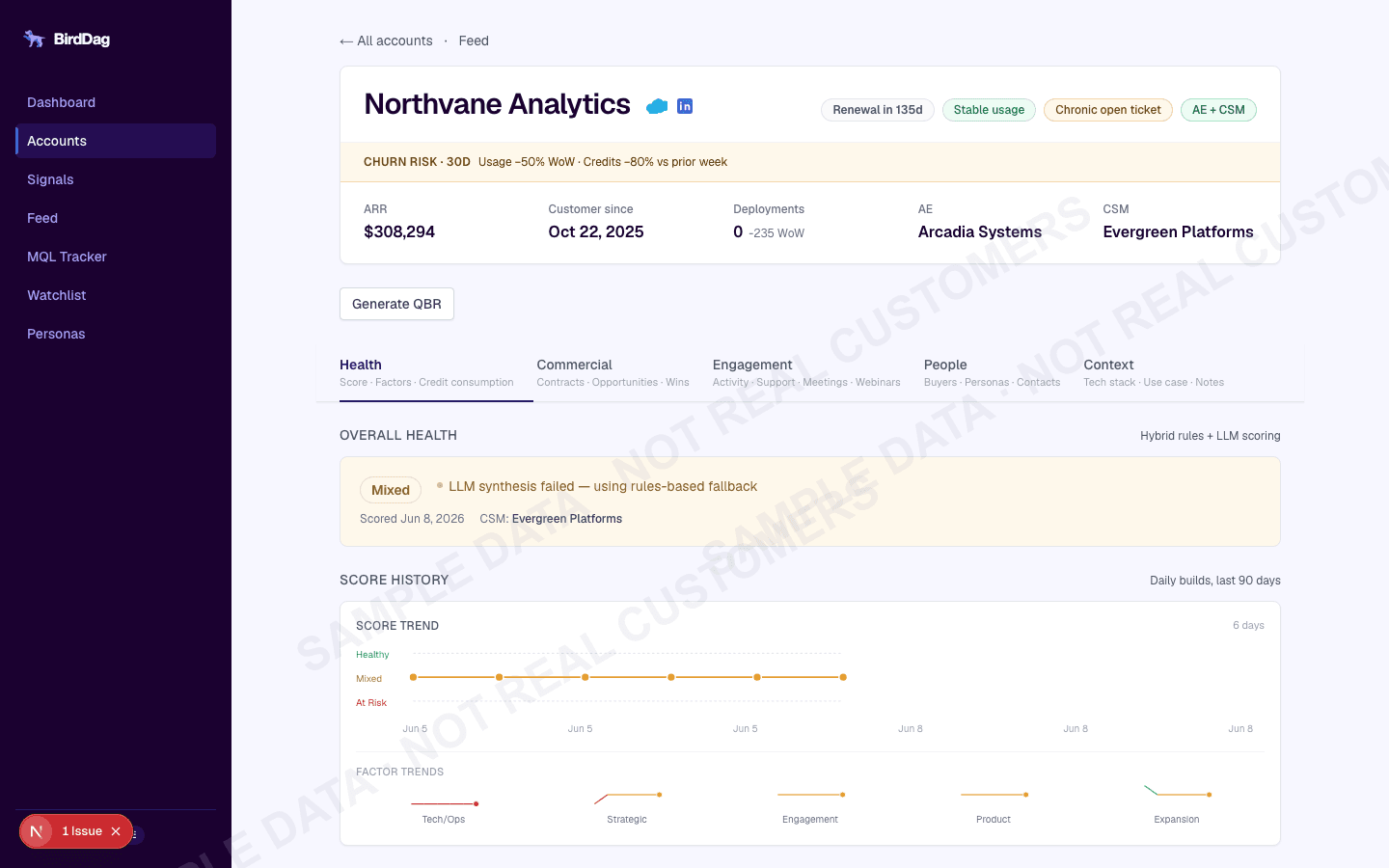1389x868 pixels.
Task: Open Signals in the sidebar
Action: pyautogui.click(x=116, y=179)
